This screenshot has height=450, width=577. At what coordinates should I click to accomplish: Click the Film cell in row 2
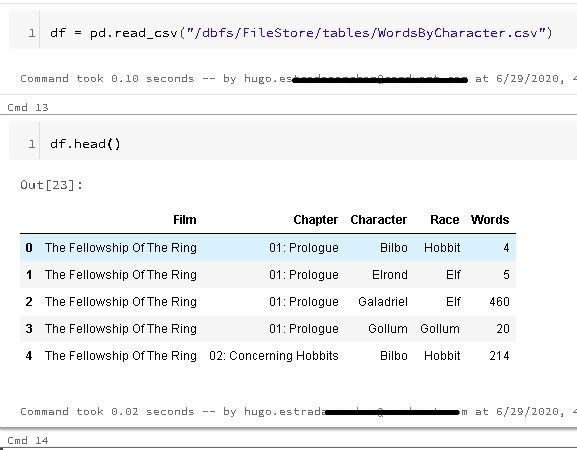[x=121, y=302]
